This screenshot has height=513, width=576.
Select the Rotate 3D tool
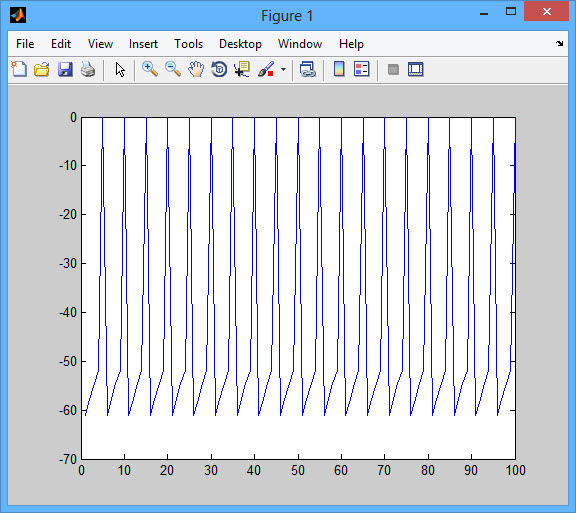click(x=219, y=69)
